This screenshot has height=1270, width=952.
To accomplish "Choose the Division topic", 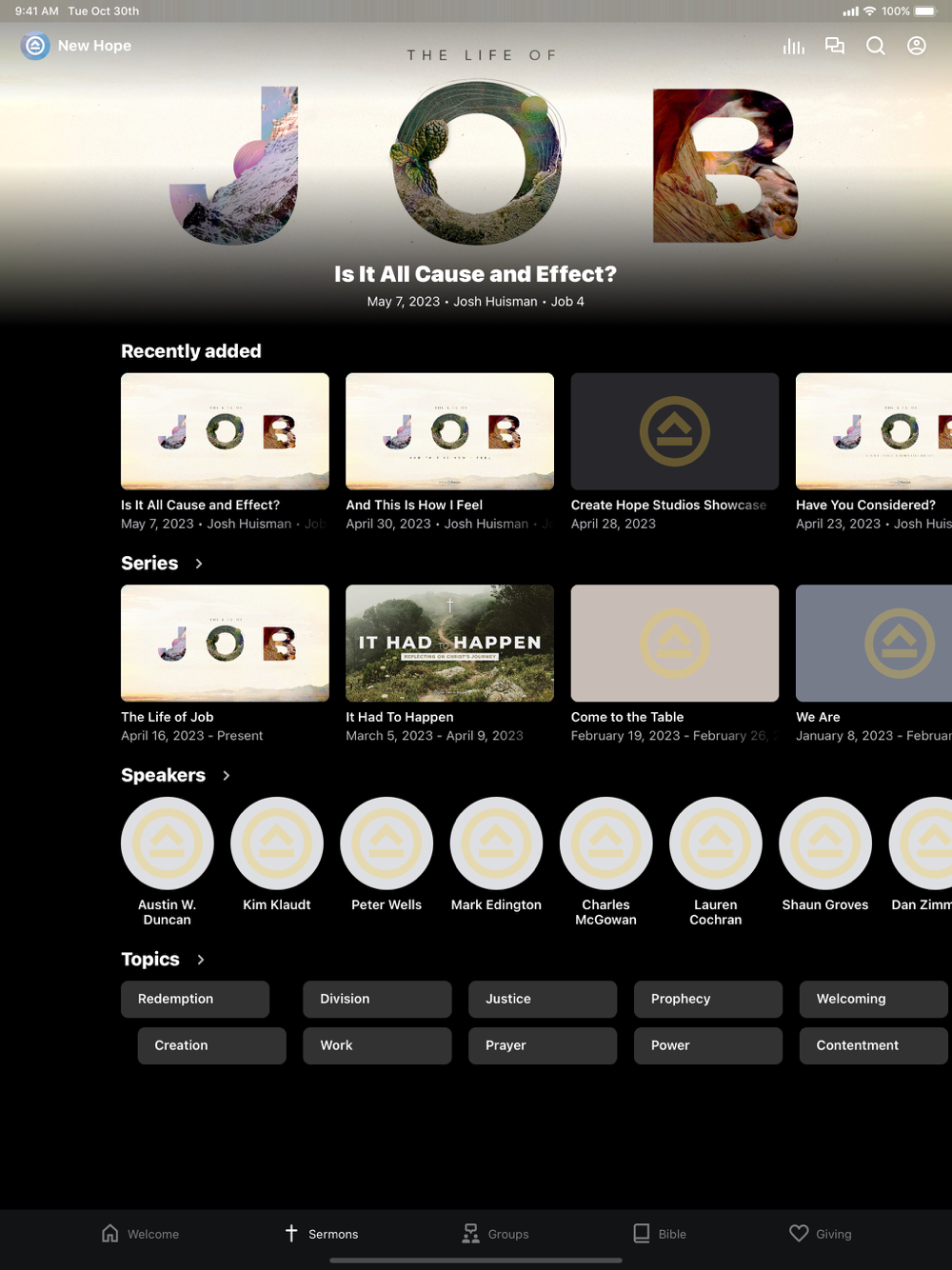I will [x=377, y=999].
